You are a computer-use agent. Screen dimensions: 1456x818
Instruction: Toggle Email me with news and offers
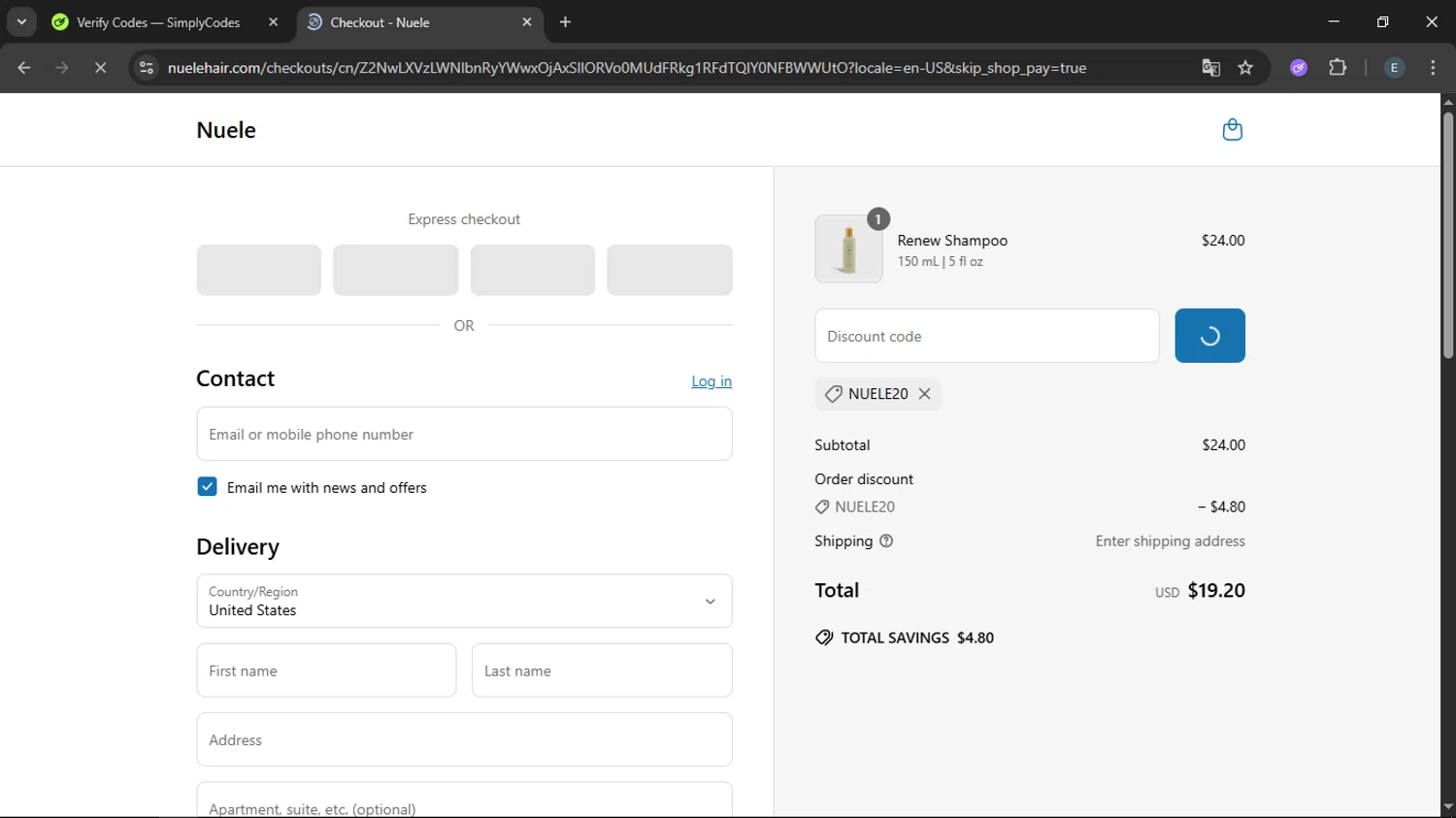207,487
